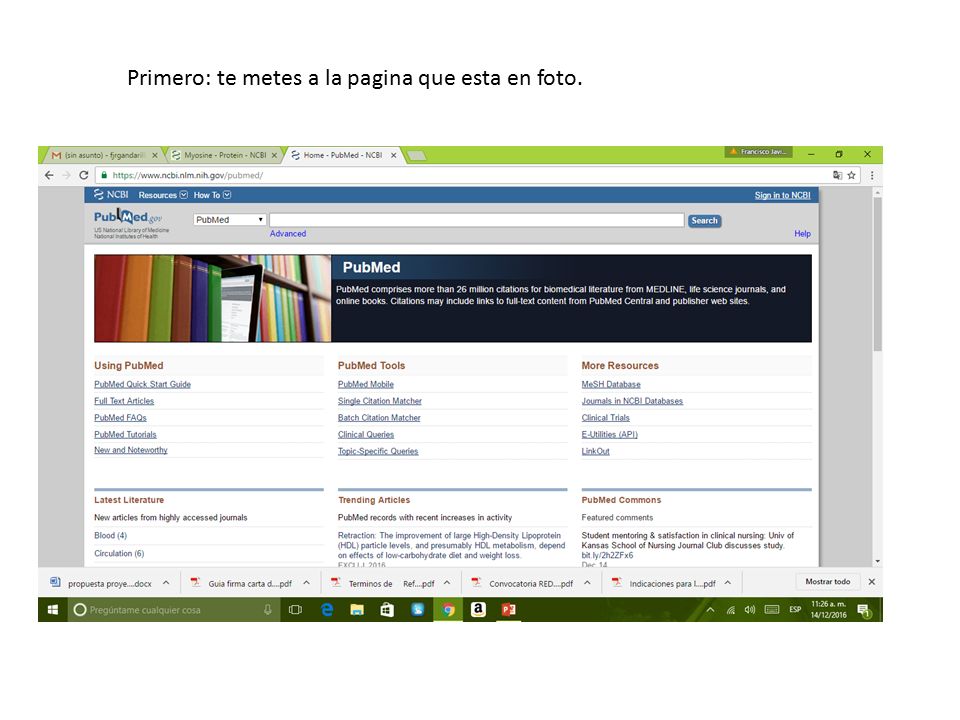Click the PubMed search text field

pyautogui.click(x=476, y=220)
